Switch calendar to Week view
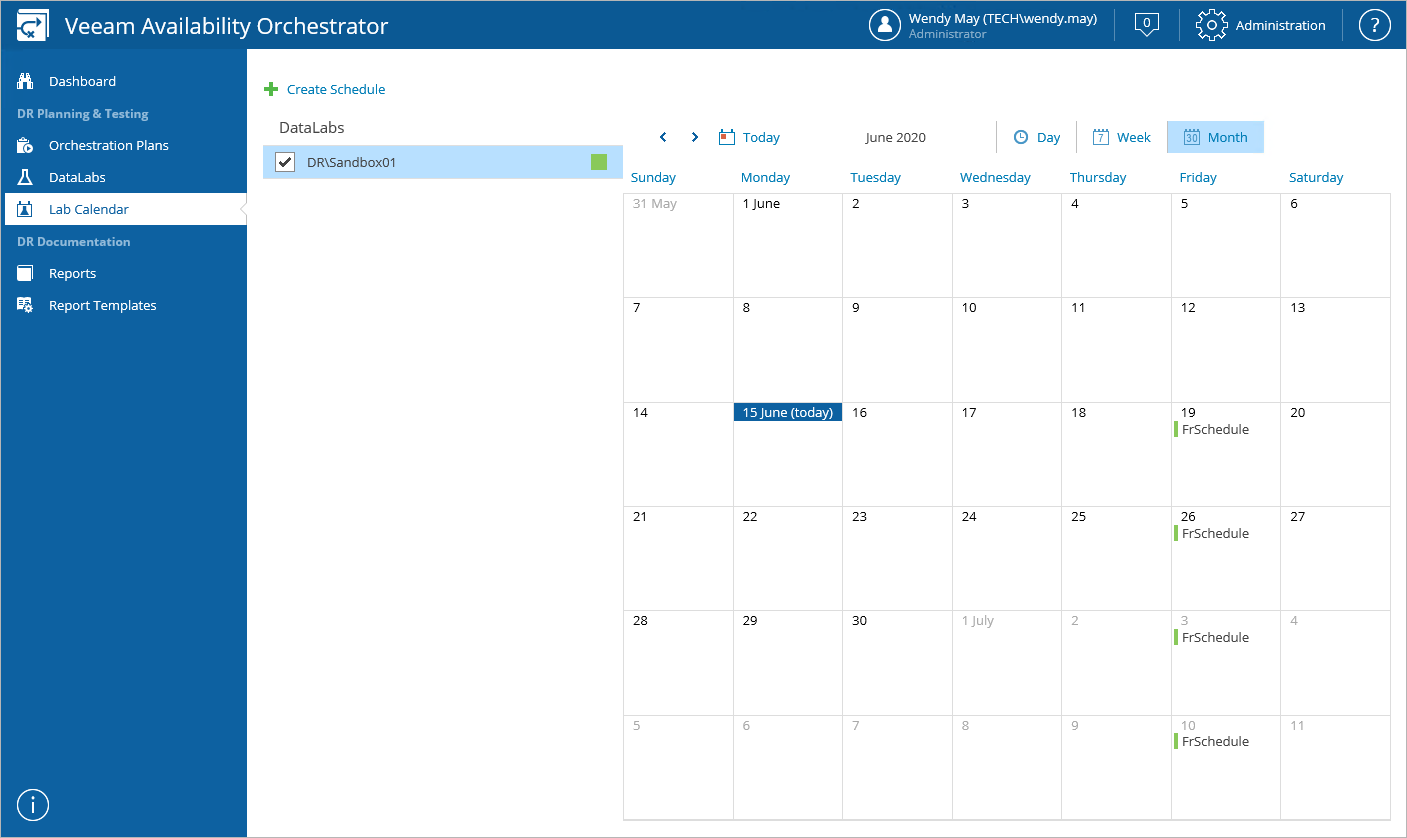Screen dimensions: 1407x838 tap(1121, 137)
